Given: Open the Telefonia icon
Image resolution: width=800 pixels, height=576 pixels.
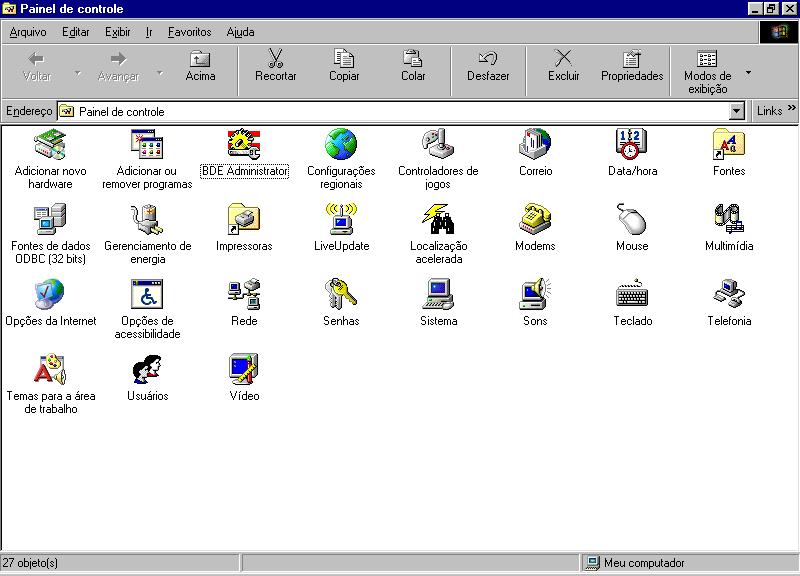Looking at the screenshot, I should click(729, 294).
